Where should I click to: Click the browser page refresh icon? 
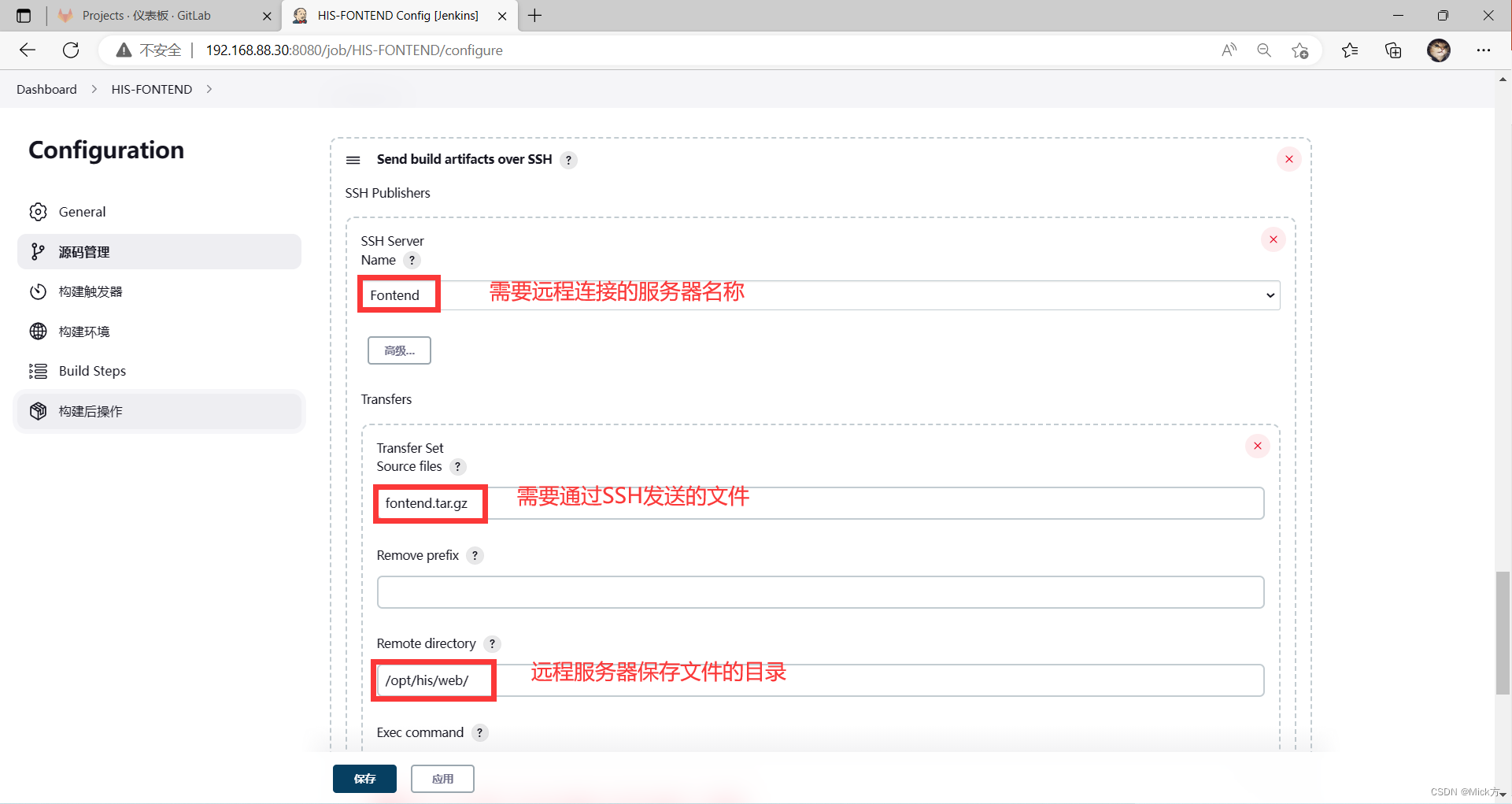71,50
